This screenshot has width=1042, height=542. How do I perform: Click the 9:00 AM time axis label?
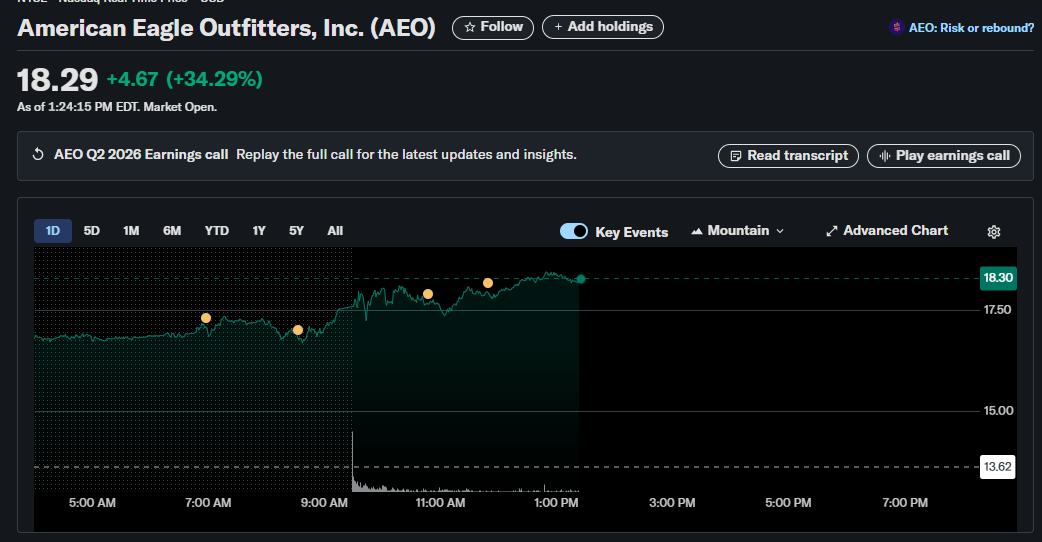[324, 503]
